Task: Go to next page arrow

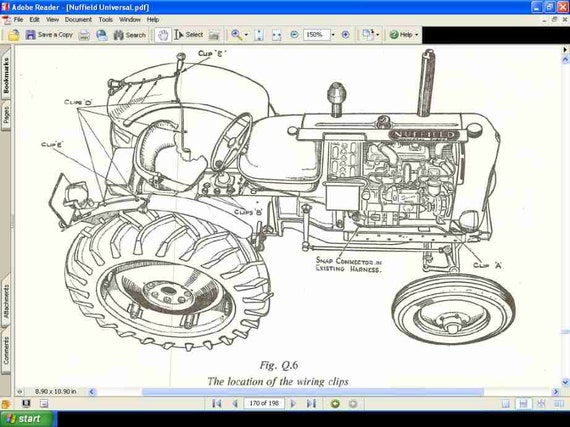Action: tap(293, 403)
